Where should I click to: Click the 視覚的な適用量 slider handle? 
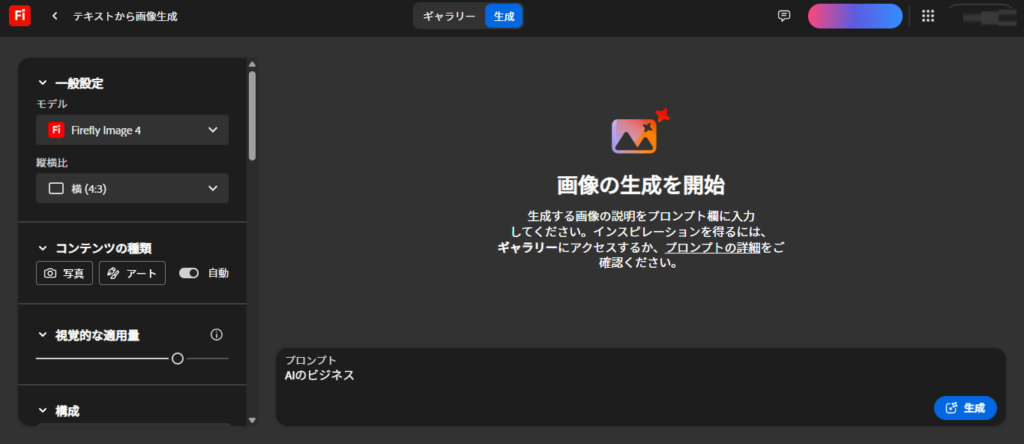point(177,358)
